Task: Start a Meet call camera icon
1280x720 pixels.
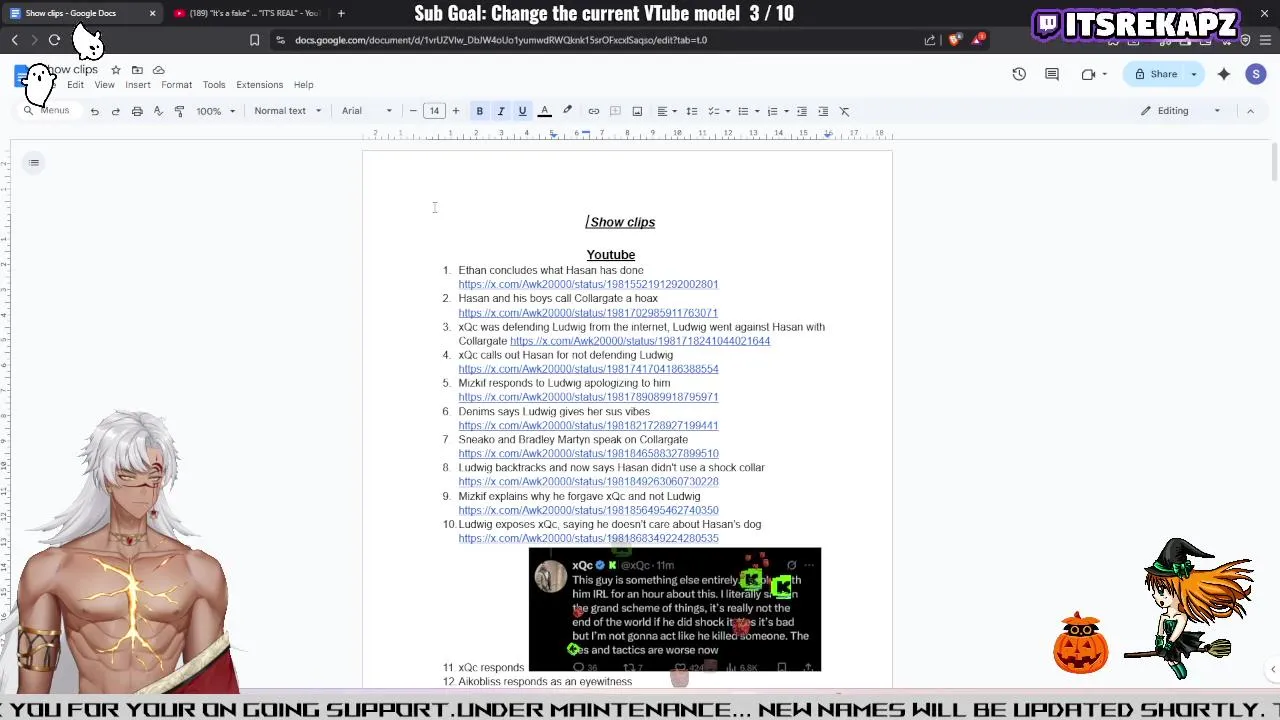Action: pyautogui.click(x=1088, y=74)
